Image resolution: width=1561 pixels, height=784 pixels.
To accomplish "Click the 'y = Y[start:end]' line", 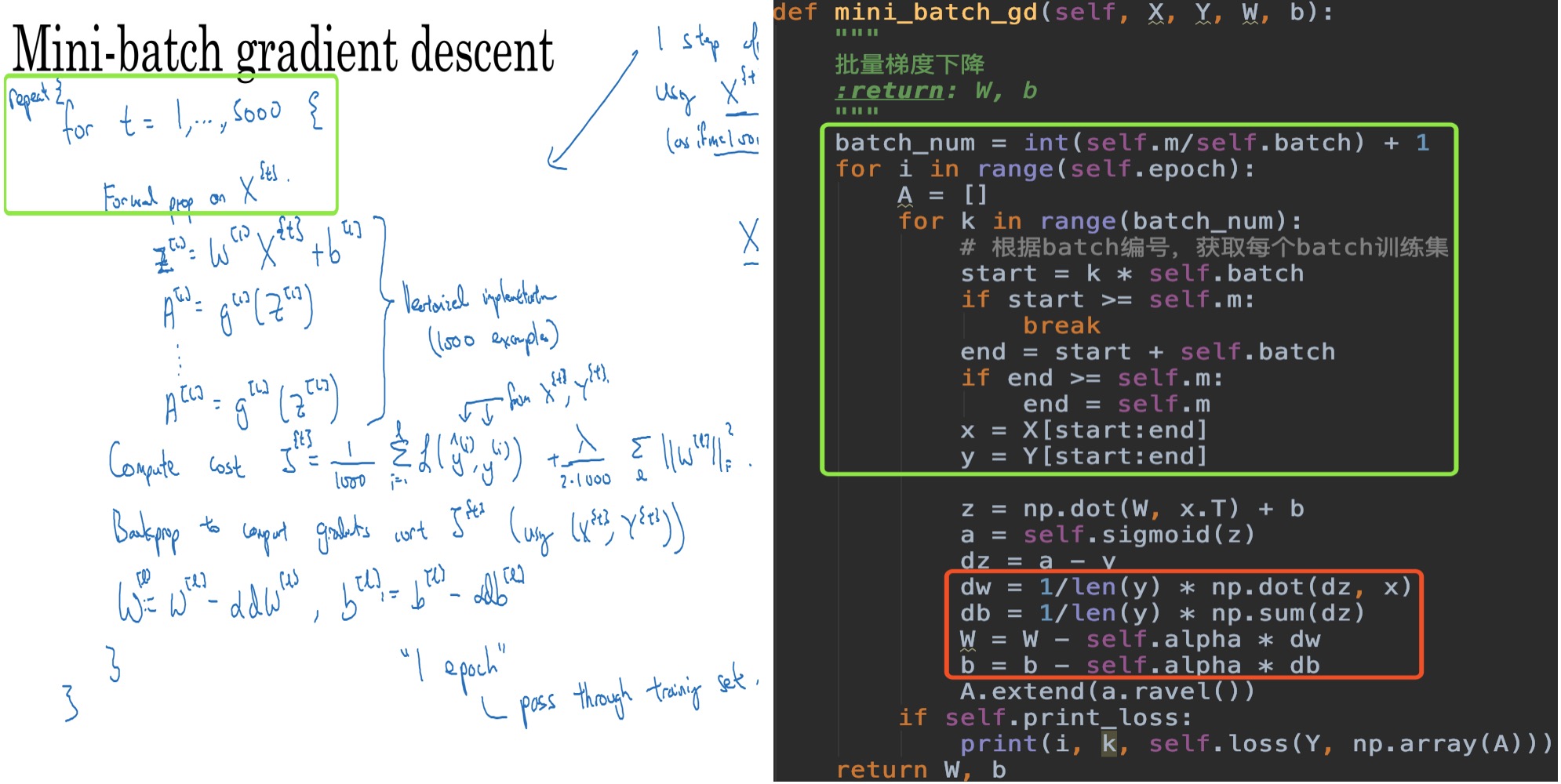I will pos(1083,456).
